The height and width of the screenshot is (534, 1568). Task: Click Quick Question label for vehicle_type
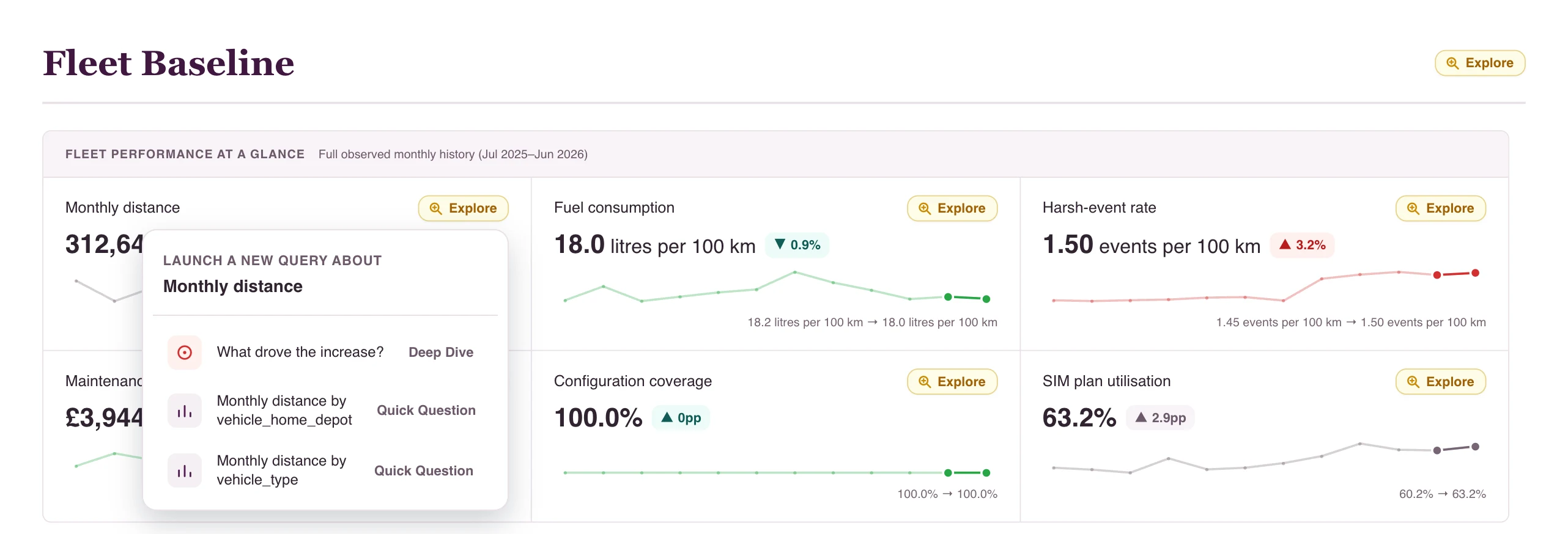[424, 471]
